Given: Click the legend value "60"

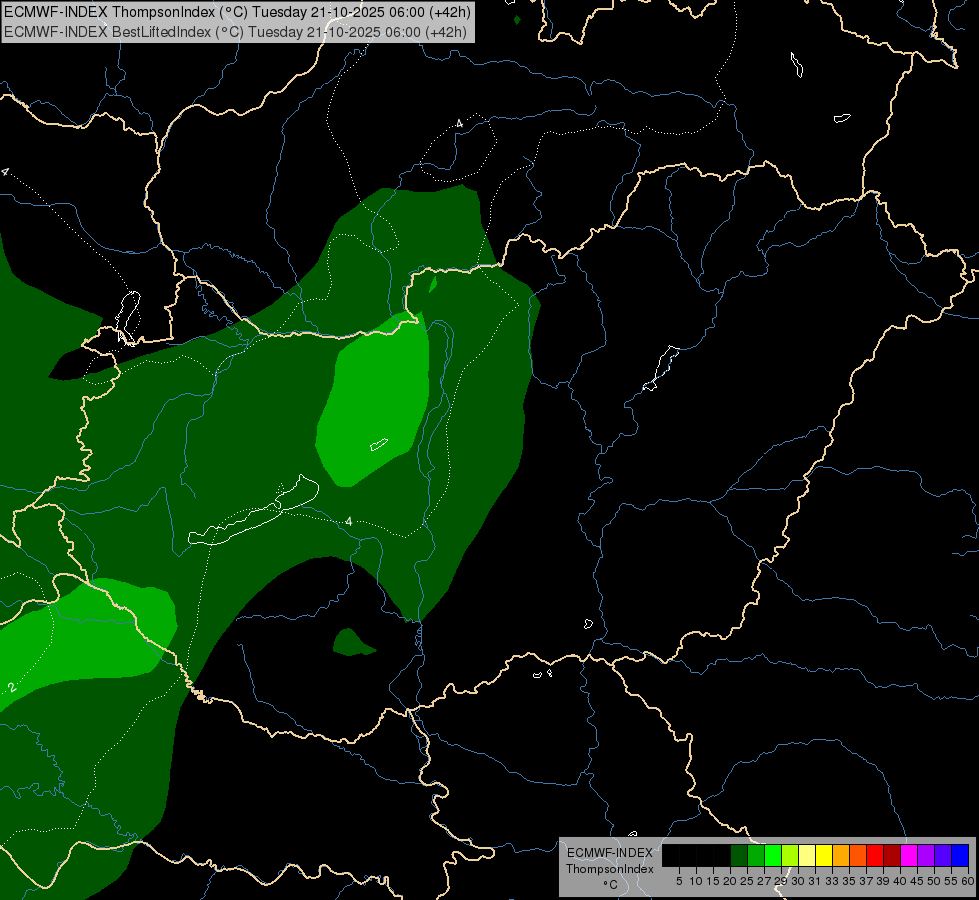Looking at the screenshot, I should (x=968, y=881).
